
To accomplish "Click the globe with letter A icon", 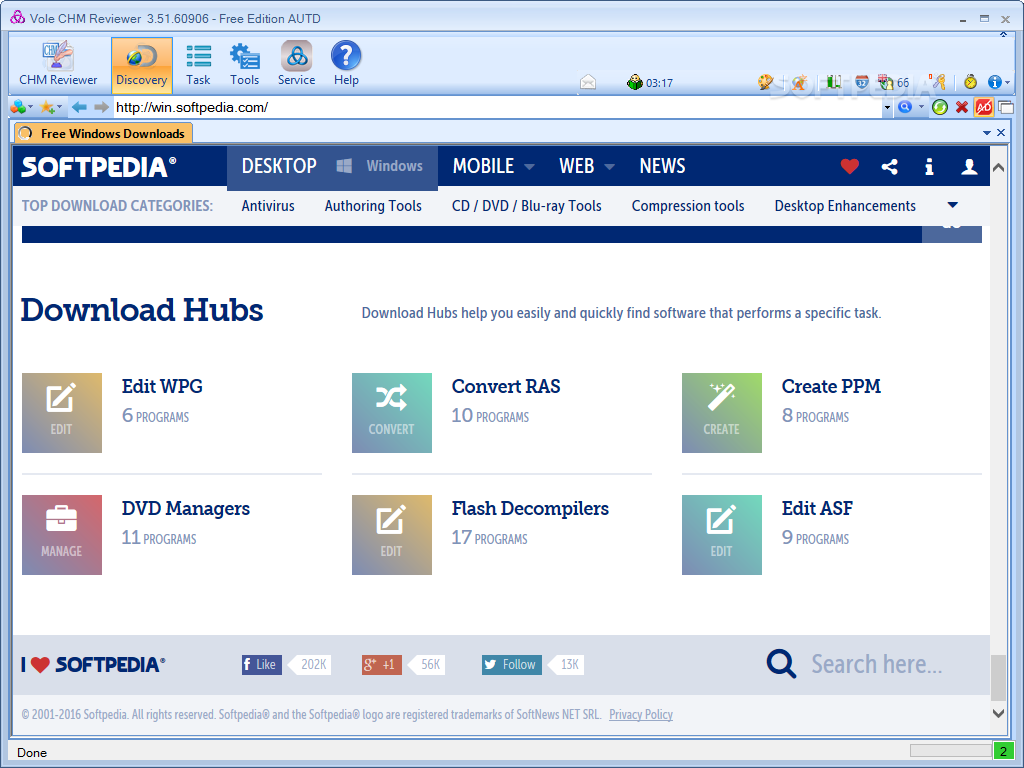I will click(x=799, y=82).
